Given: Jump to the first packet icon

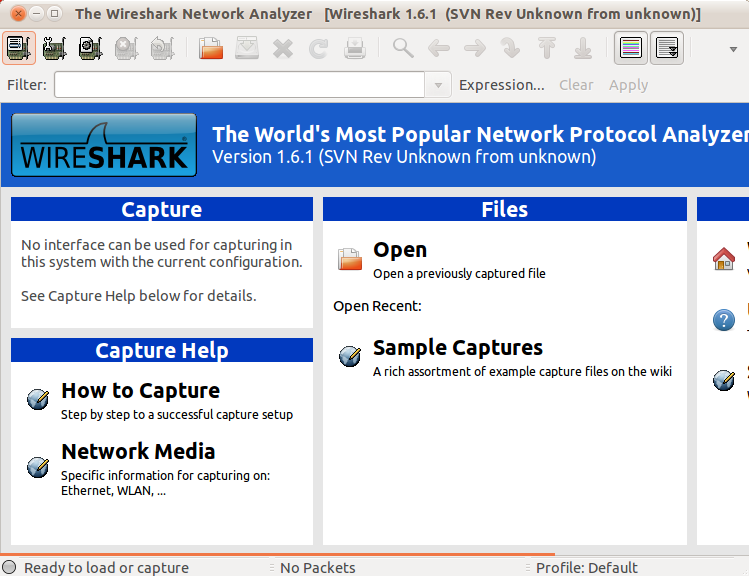Looking at the screenshot, I should (x=547, y=48).
